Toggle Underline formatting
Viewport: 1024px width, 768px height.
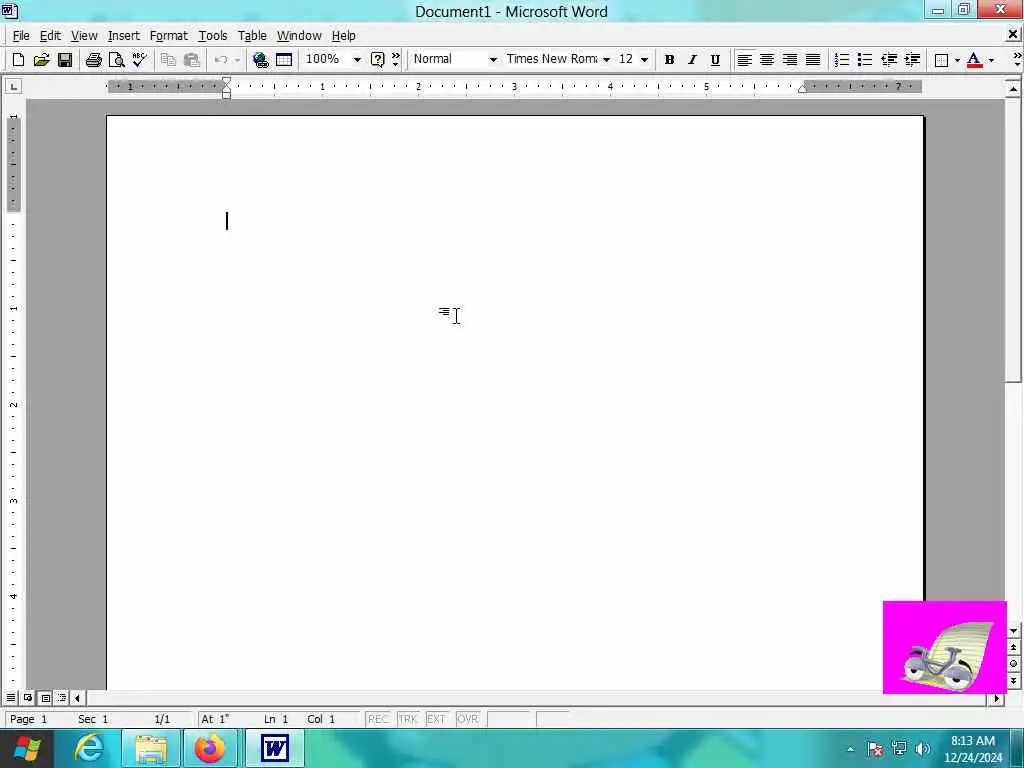pos(715,60)
